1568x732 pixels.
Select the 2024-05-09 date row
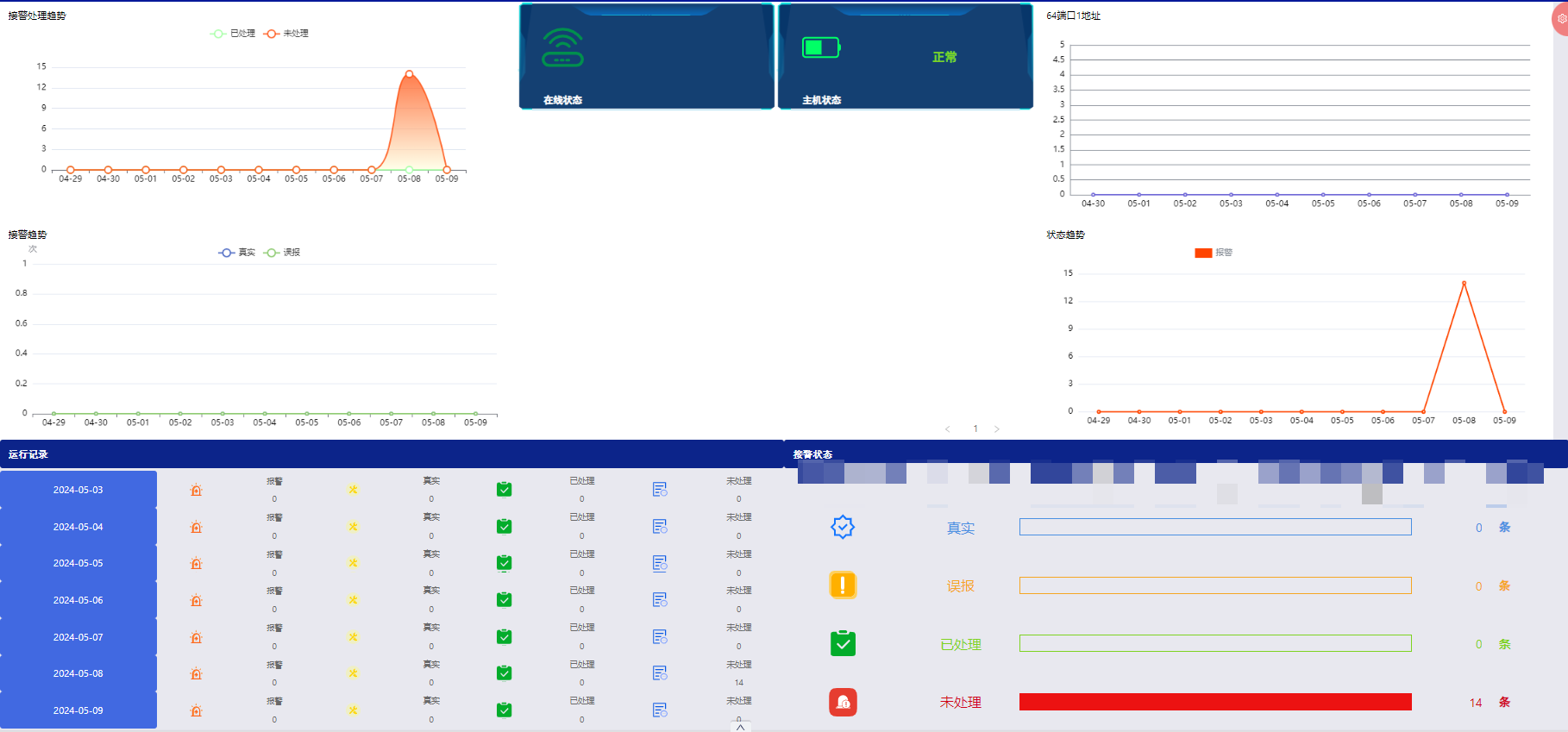78,710
